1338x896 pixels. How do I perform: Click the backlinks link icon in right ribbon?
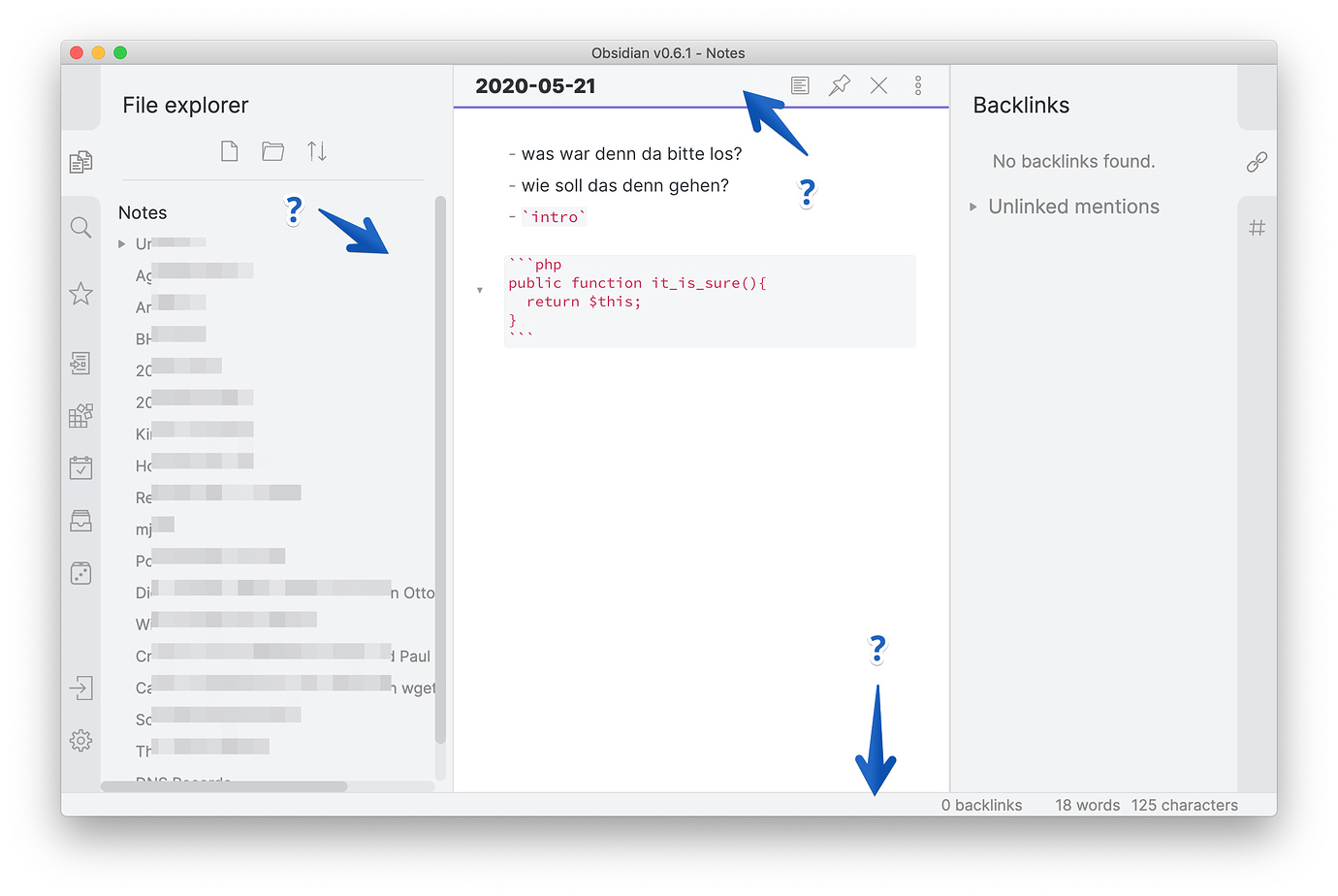pyautogui.click(x=1258, y=162)
